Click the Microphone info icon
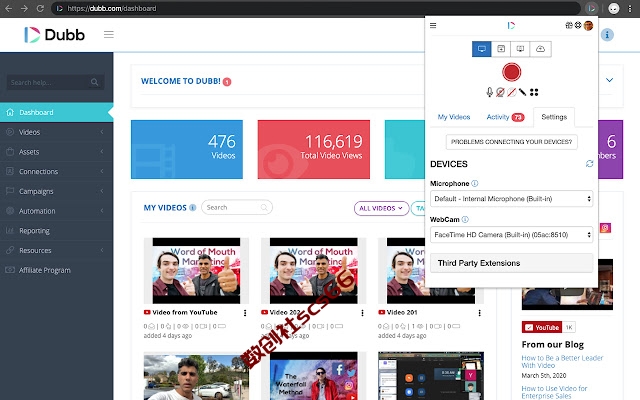Viewport: 640px width, 400px height. (x=475, y=184)
